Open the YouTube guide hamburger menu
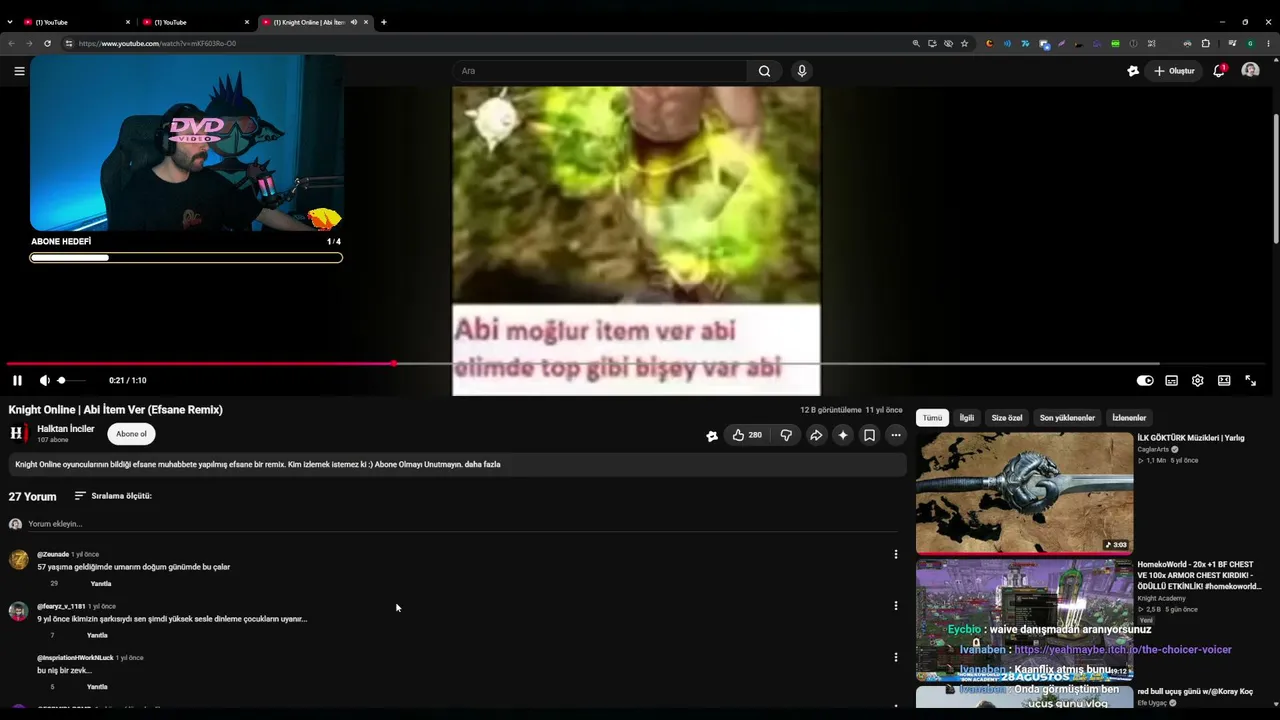This screenshot has width=1280, height=720. [x=19, y=71]
